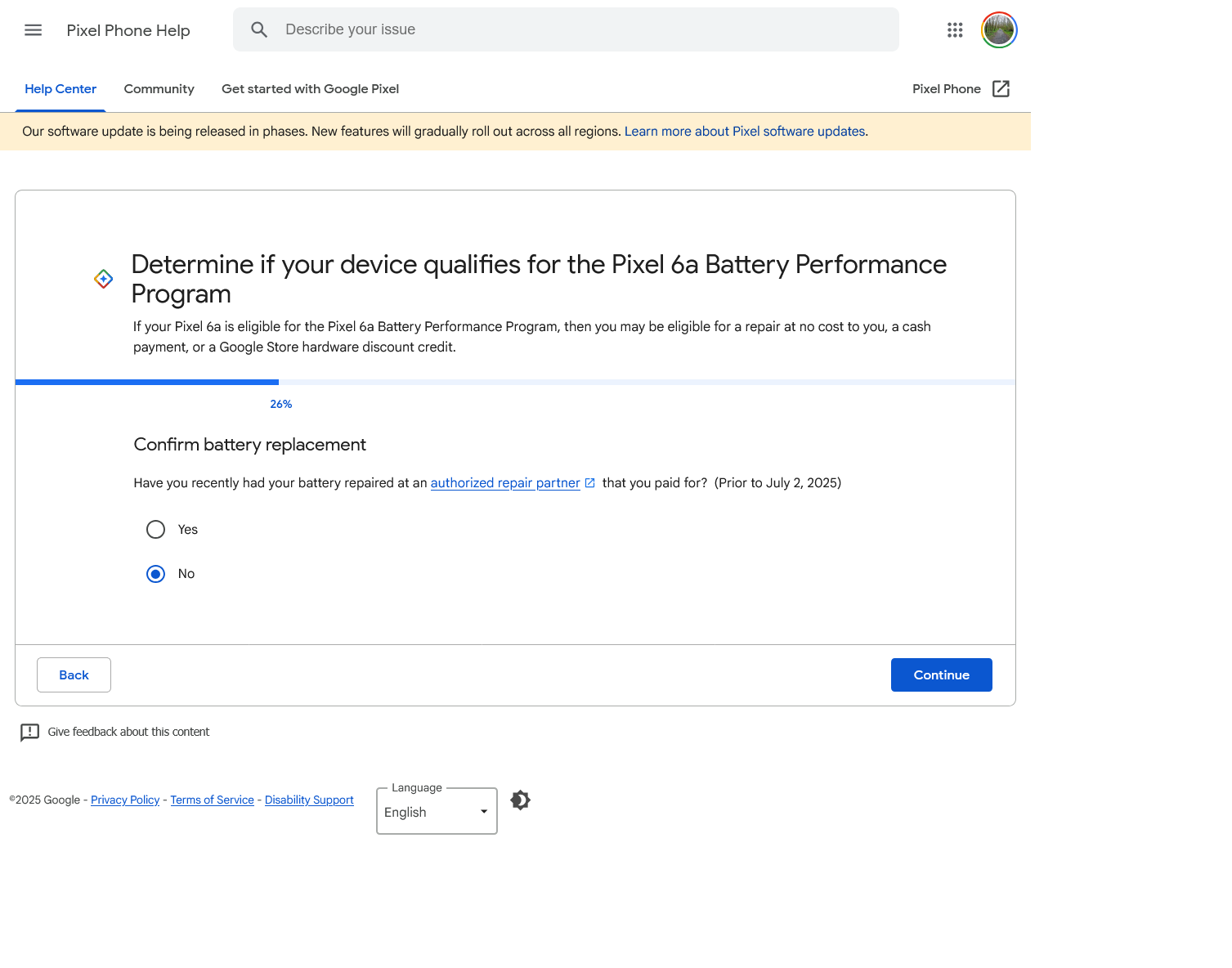Open the hamburger navigation menu
1232x968 pixels.
coord(33,29)
